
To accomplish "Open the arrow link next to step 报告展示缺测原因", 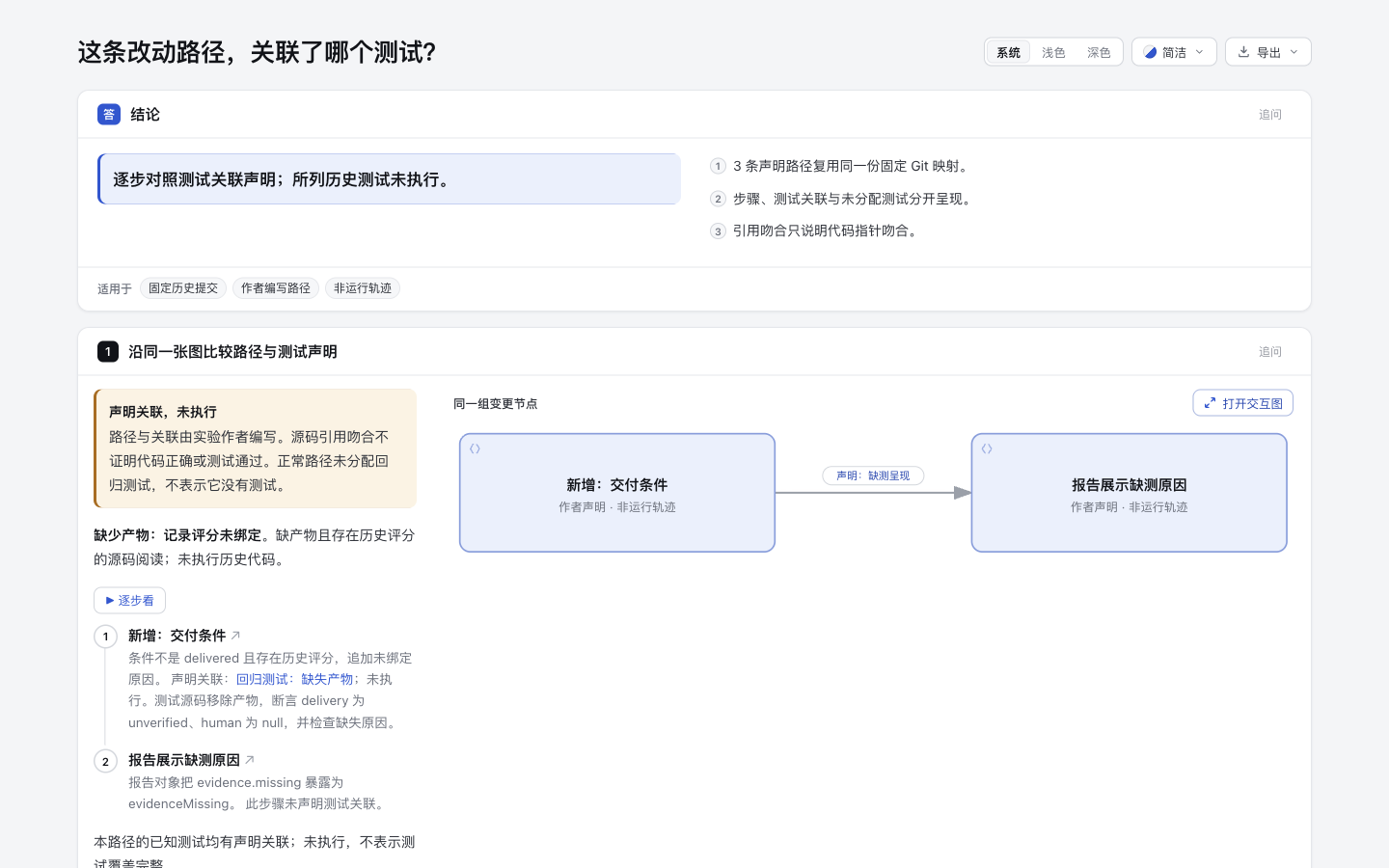I will 250,760.
